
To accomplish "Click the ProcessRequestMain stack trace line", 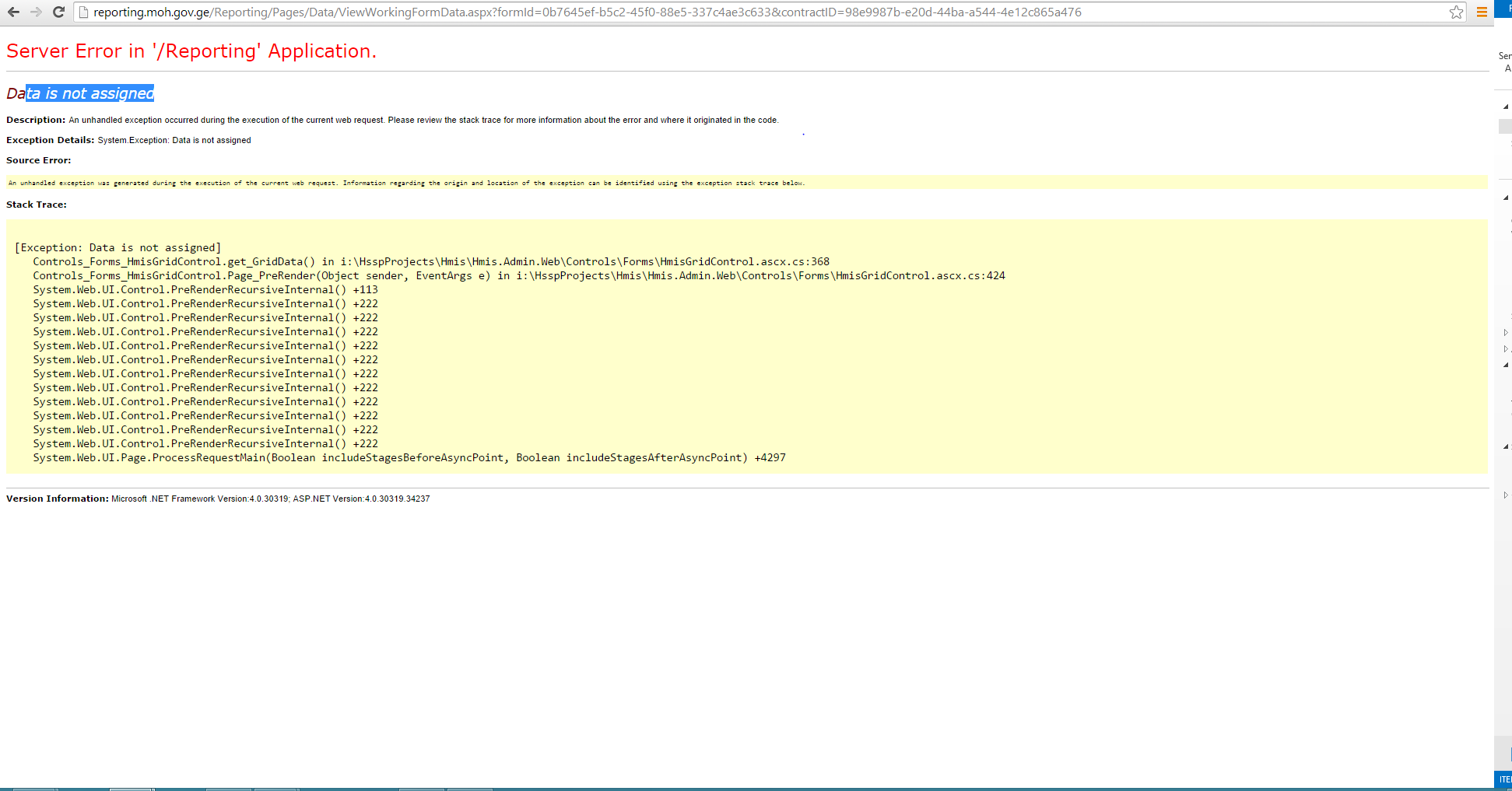I will pyautogui.click(x=409, y=458).
